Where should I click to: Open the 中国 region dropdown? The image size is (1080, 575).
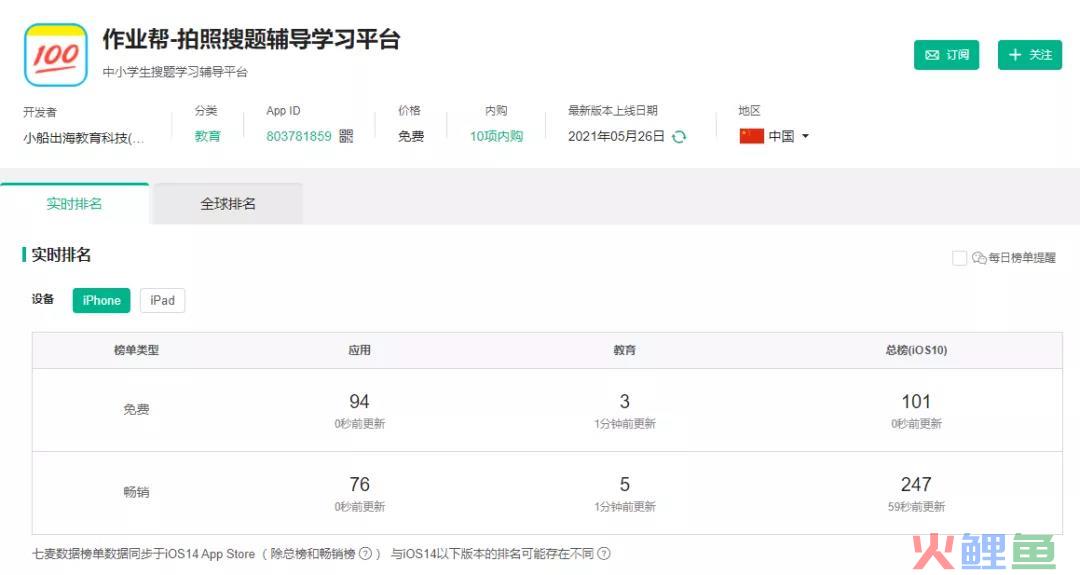click(x=789, y=136)
